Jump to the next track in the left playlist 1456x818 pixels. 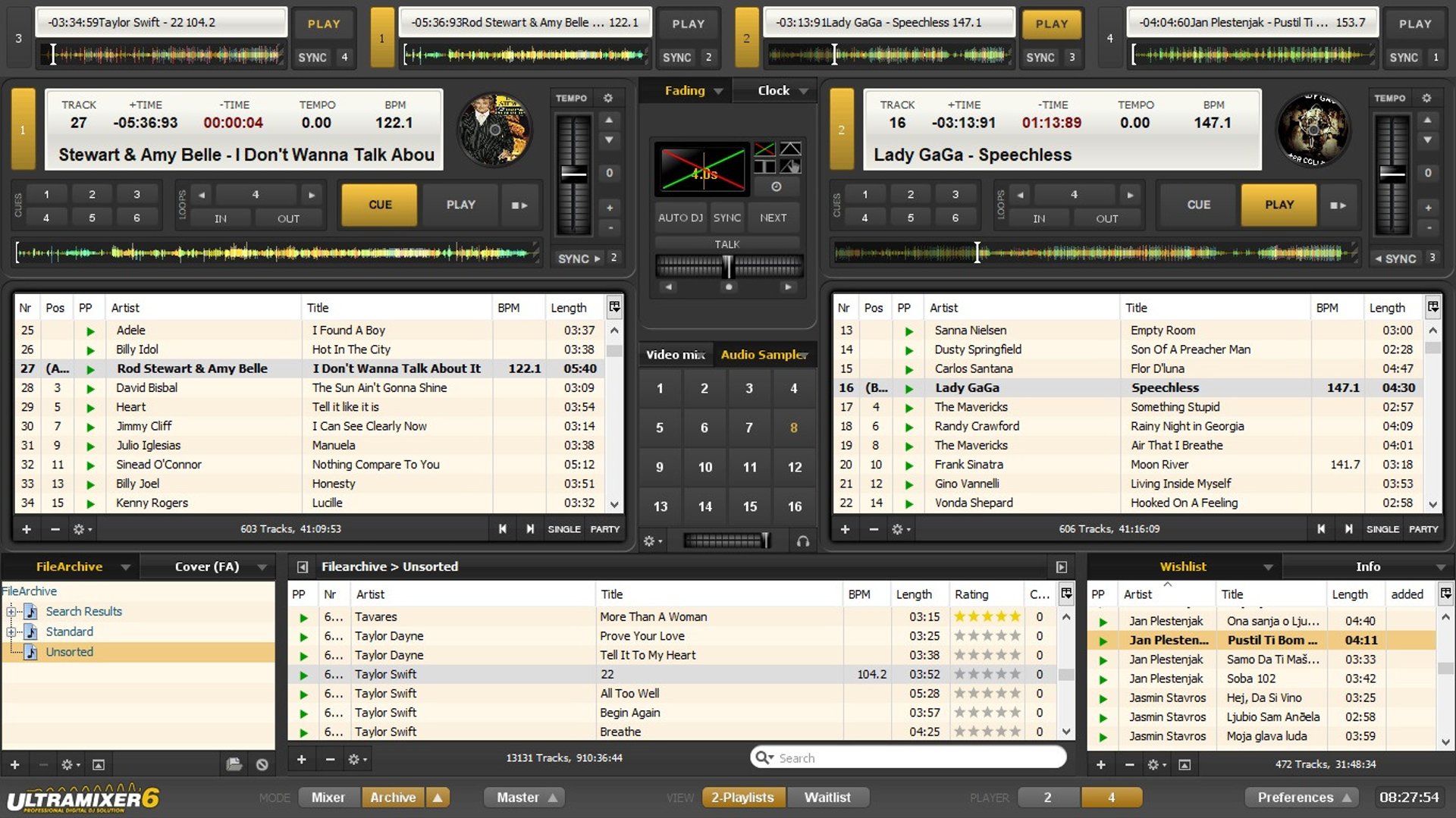pos(530,529)
